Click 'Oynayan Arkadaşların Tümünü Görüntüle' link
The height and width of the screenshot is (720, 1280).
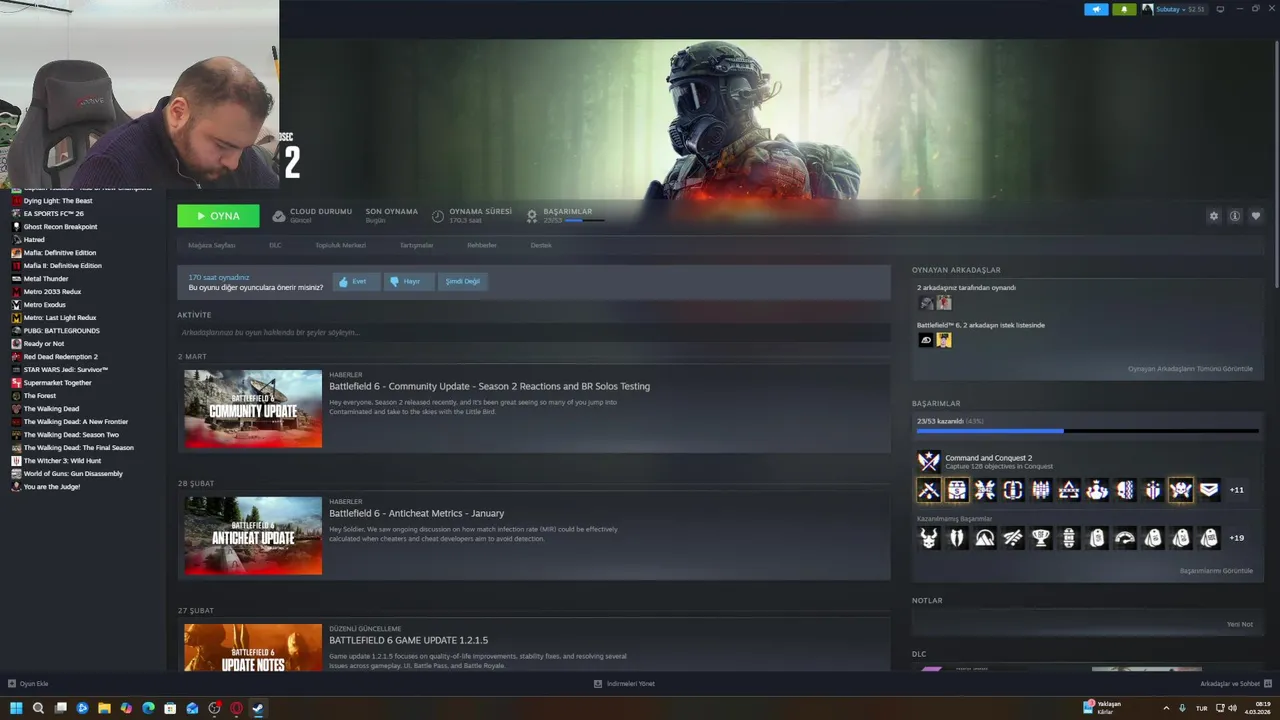point(1190,369)
